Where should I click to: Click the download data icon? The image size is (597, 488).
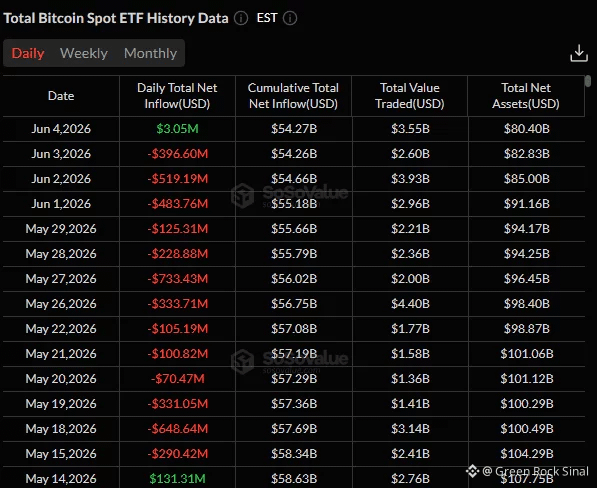(x=579, y=53)
